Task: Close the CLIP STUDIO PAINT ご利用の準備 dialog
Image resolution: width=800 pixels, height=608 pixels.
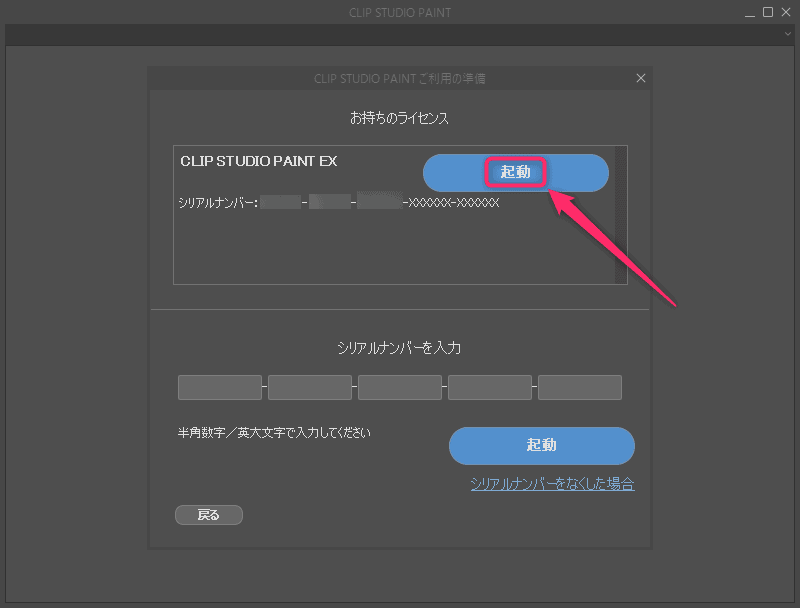Action: [641, 78]
